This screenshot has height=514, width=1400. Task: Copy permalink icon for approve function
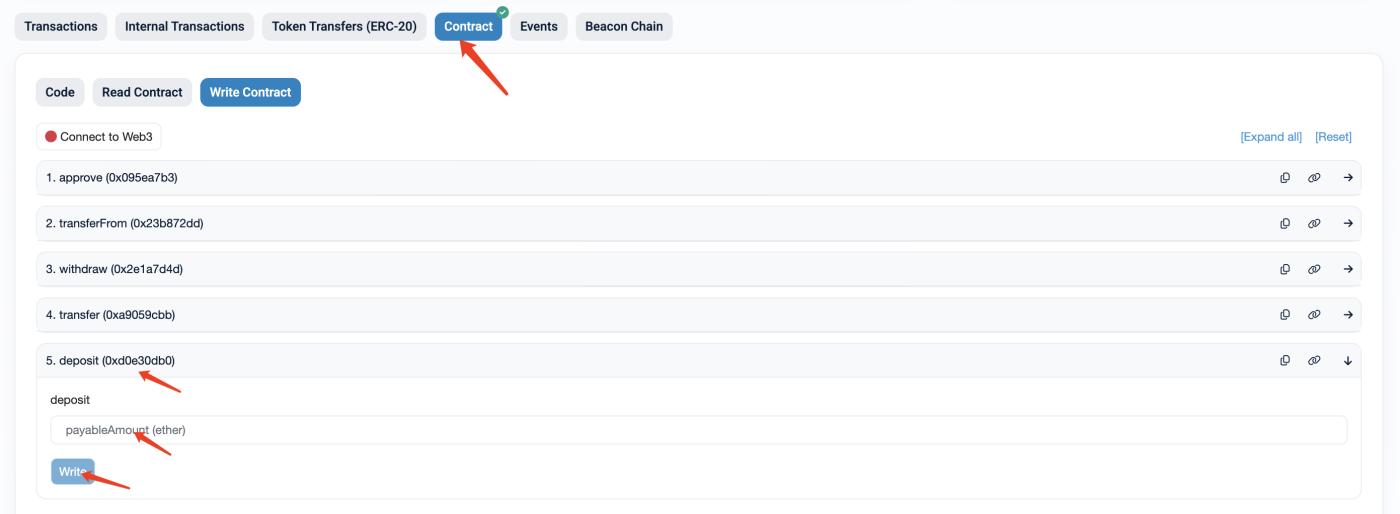tap(1314, 178)
